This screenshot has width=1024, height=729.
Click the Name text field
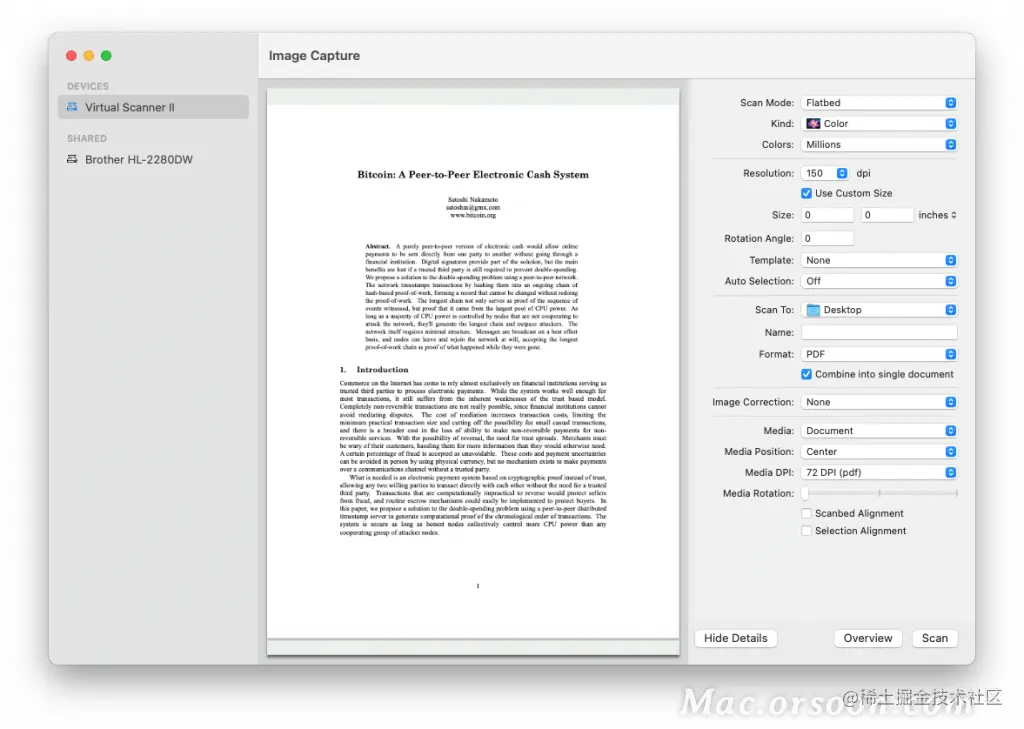(x=879, y=332)
